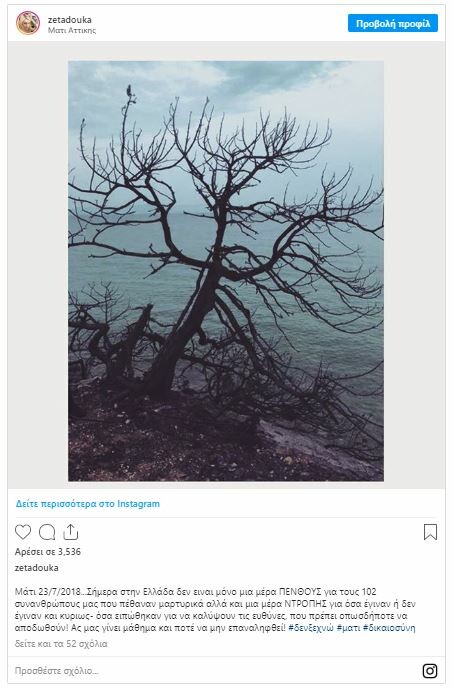Open the #δικαιοσύνη hashtag

click(x=389, y=628)
